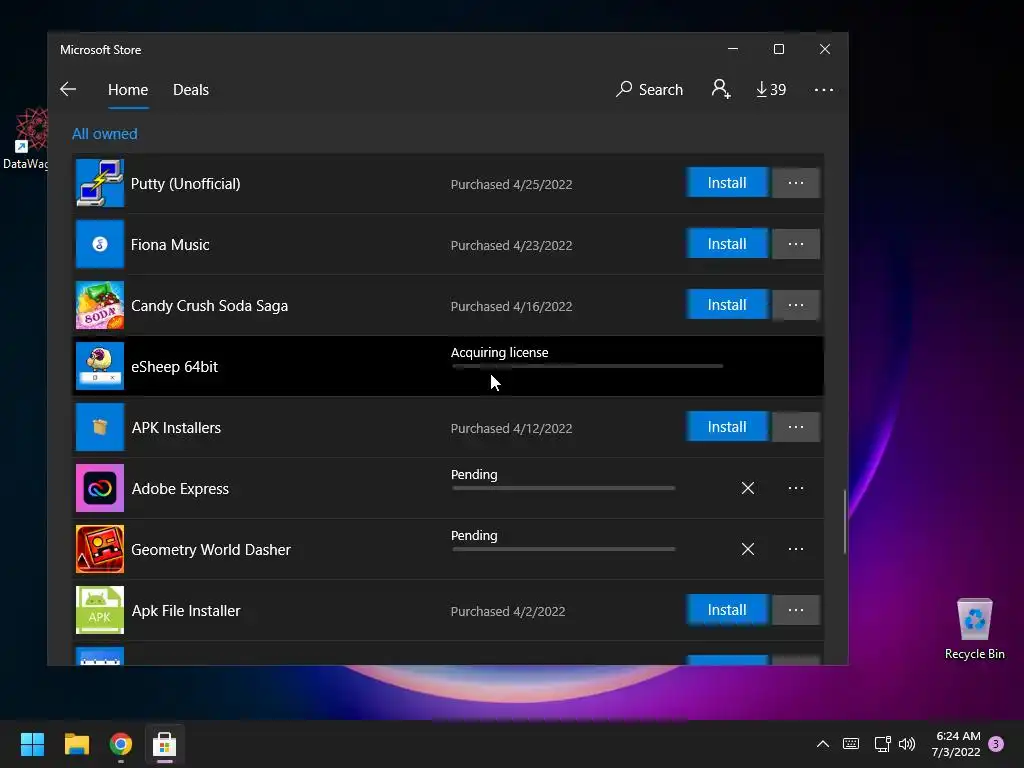
Task: Click the Microsoft Store taskbar icon
Action: 165,744
